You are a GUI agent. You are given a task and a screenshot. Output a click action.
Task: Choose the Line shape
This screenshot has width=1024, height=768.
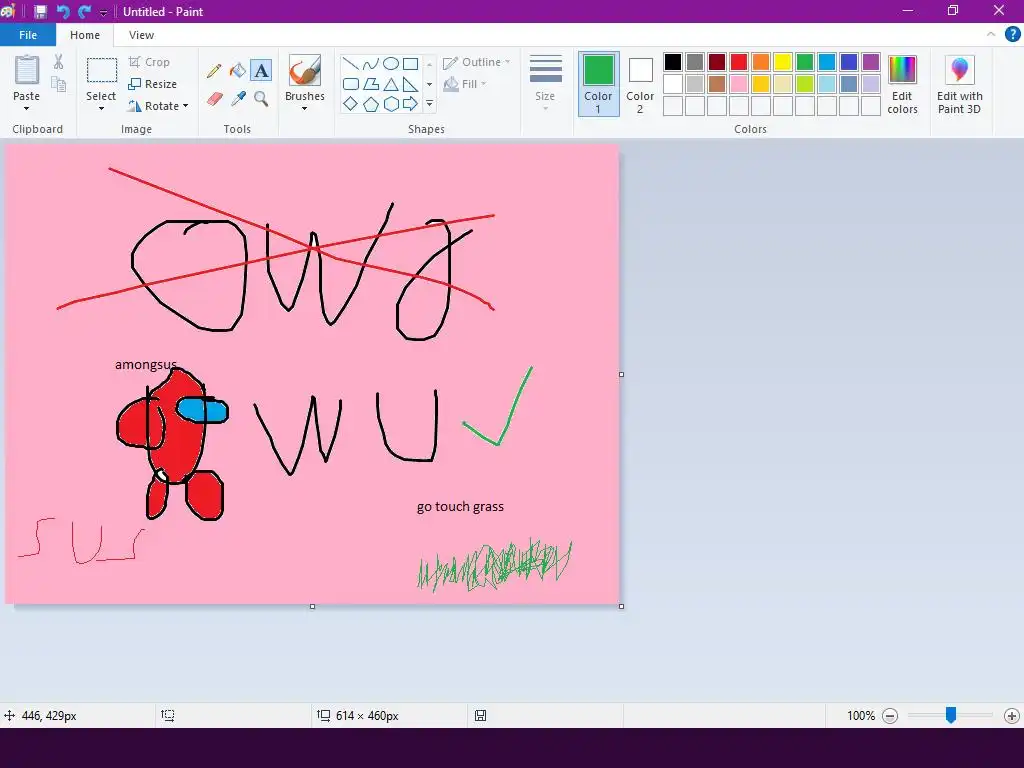coord(351,63)
